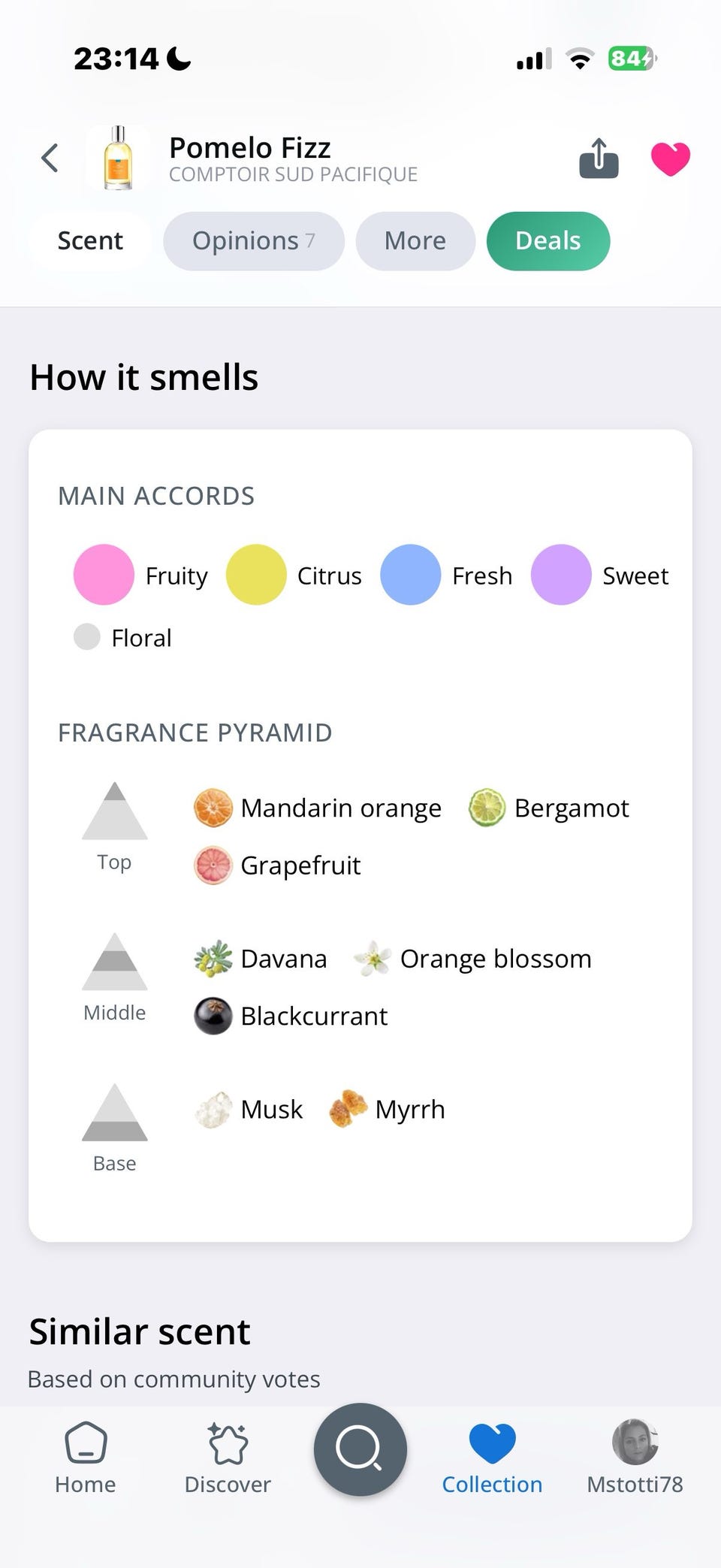Tap the Myrrh note icon
This screenshot has width=721, height=1568.
(x=348, y=1109)
